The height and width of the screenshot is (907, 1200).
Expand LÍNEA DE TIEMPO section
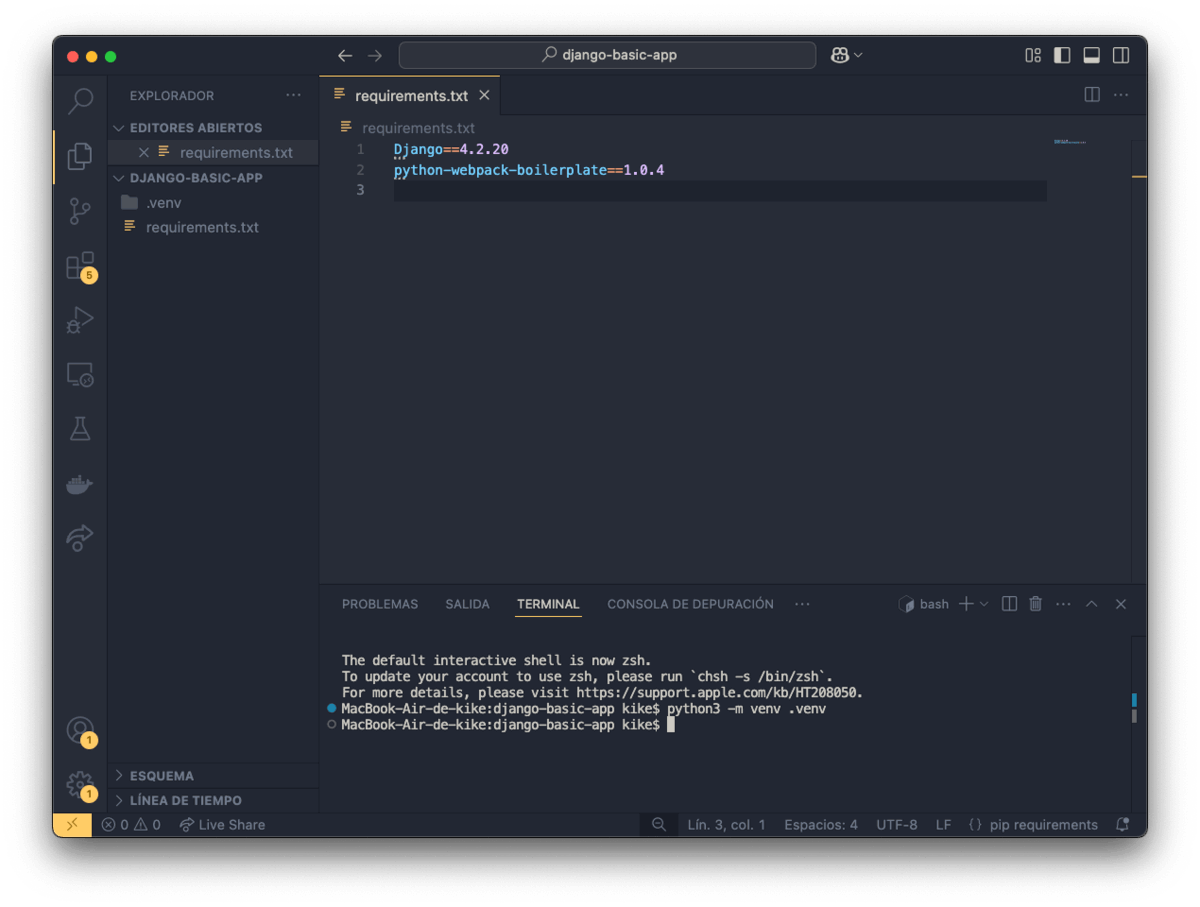point(214,800)
